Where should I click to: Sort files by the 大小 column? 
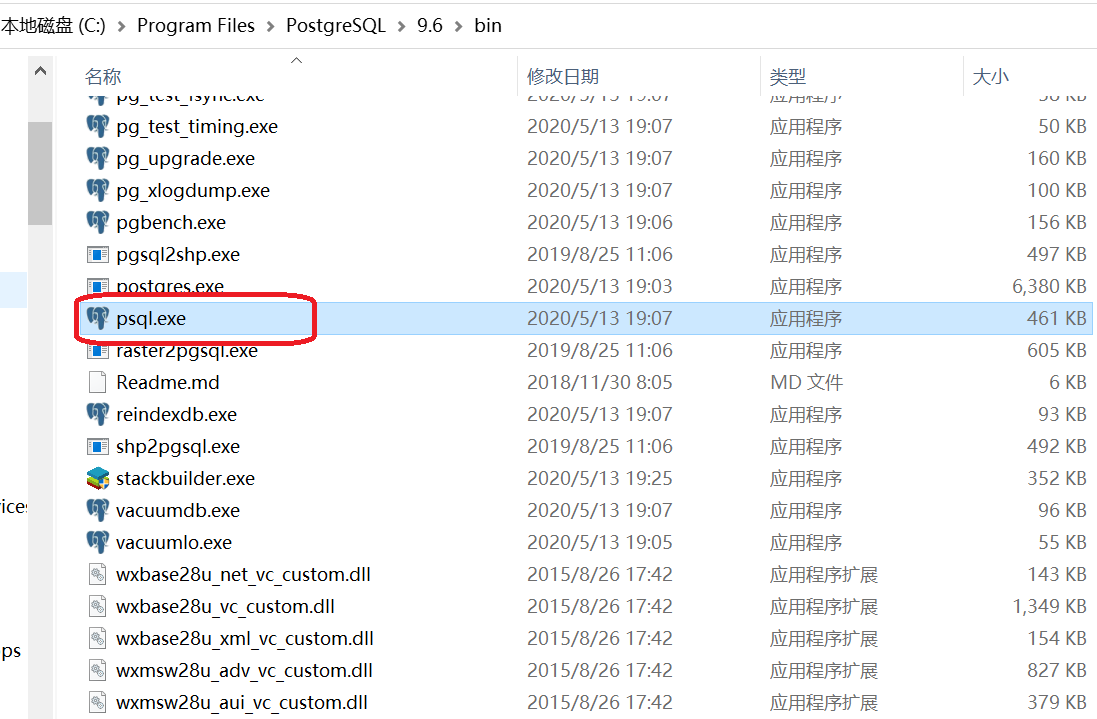(x=990, y=76)
